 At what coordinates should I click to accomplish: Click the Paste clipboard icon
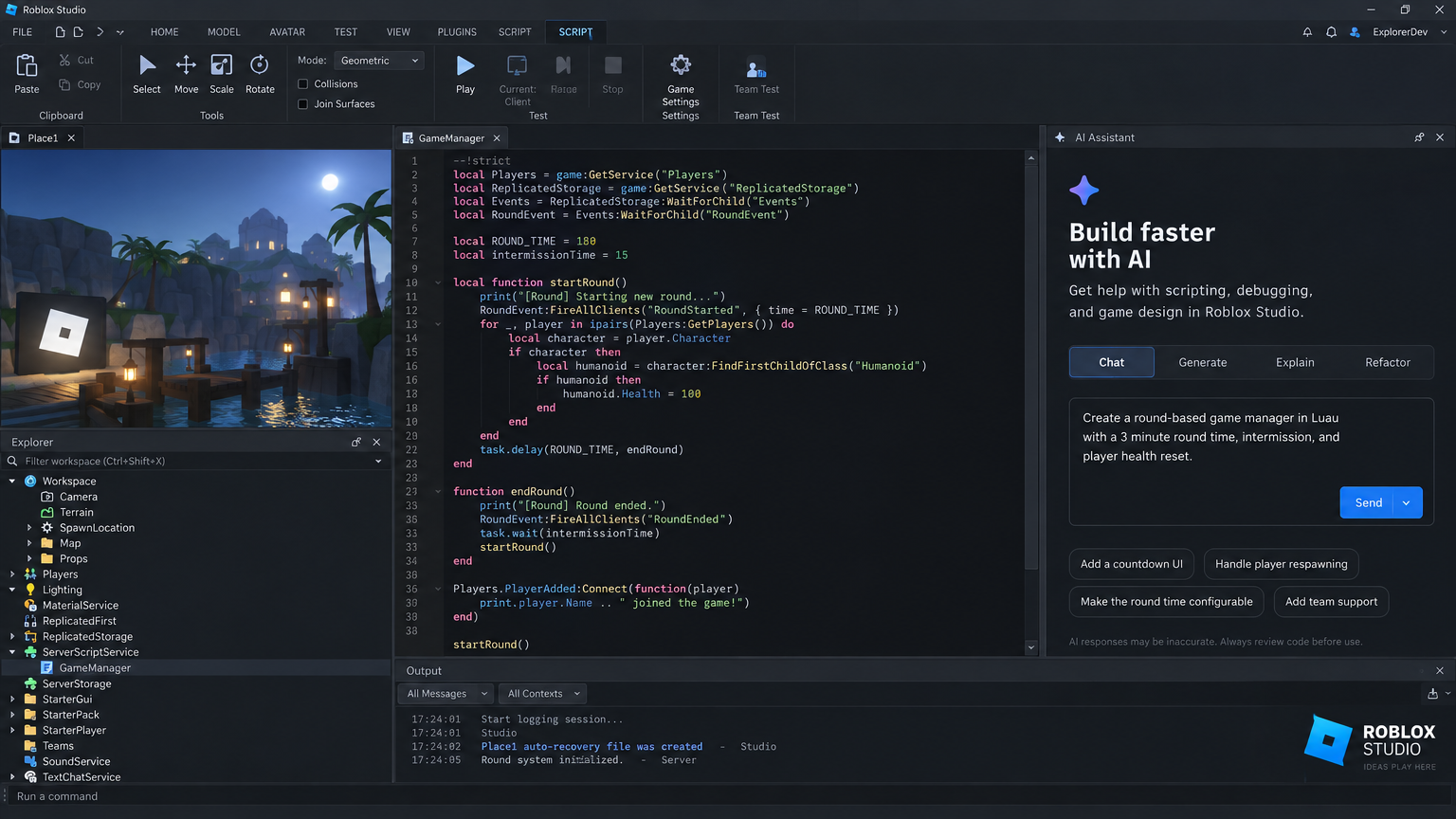(x=27, y=64)
